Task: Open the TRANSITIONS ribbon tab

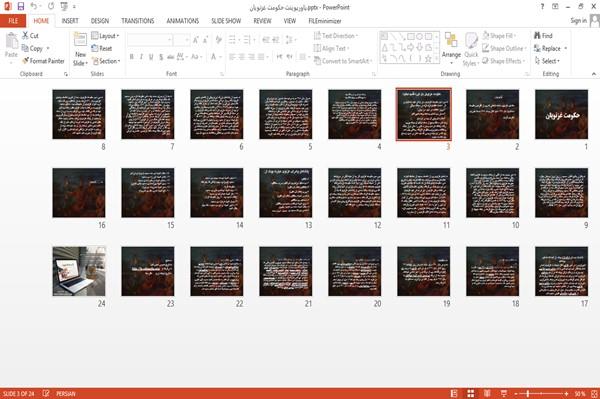Action: (x=138, y=21)
